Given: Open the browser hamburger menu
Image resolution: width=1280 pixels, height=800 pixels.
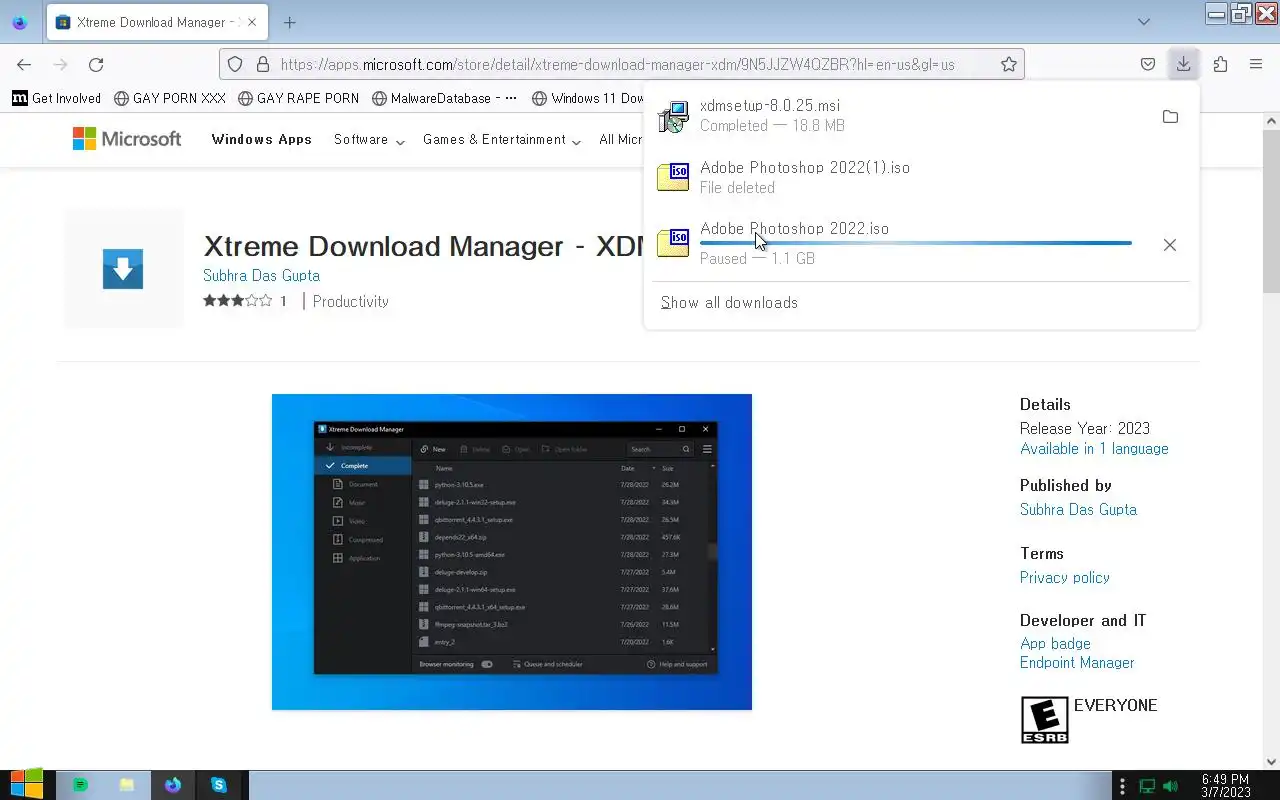Looking at the screenshot, I should pyautogui.click(x=1256, y=64).
